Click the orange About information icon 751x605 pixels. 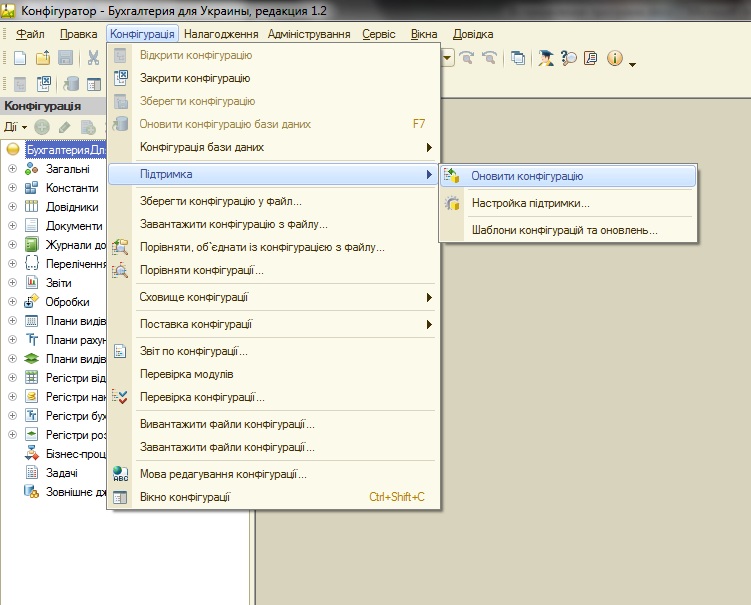pos(614,58)
